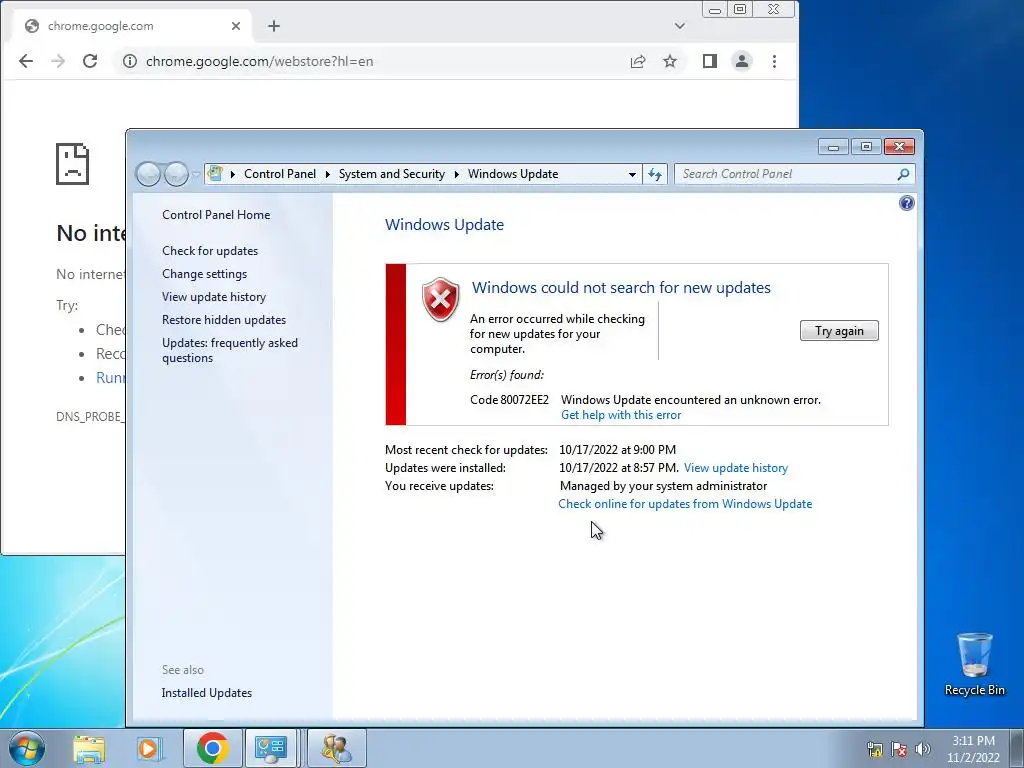Click the Windows Update page heading

[445, 225]
